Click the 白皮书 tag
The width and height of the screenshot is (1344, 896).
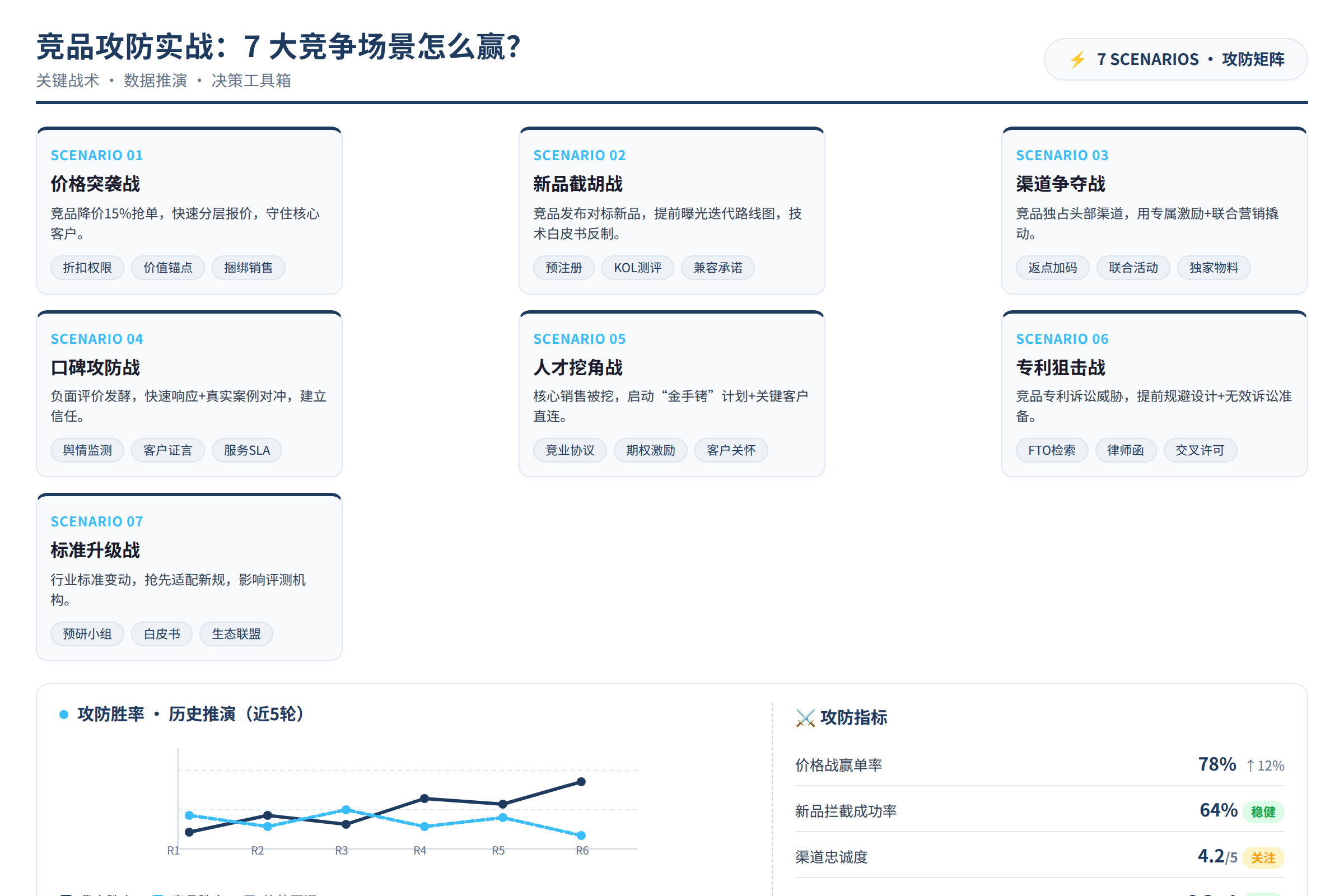[162, 634]
